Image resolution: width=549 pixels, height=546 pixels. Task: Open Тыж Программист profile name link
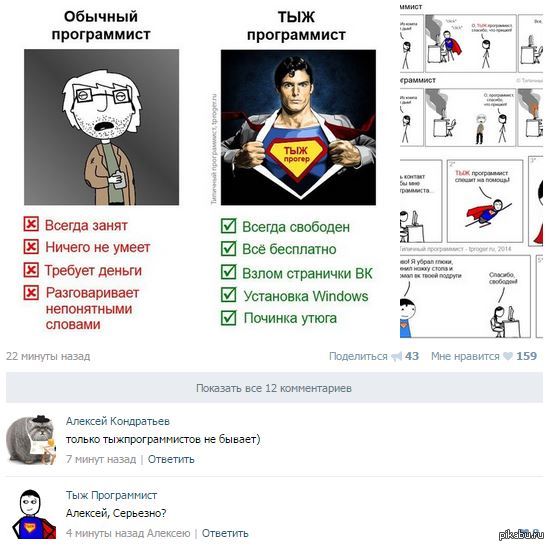[x=111, y=496]
